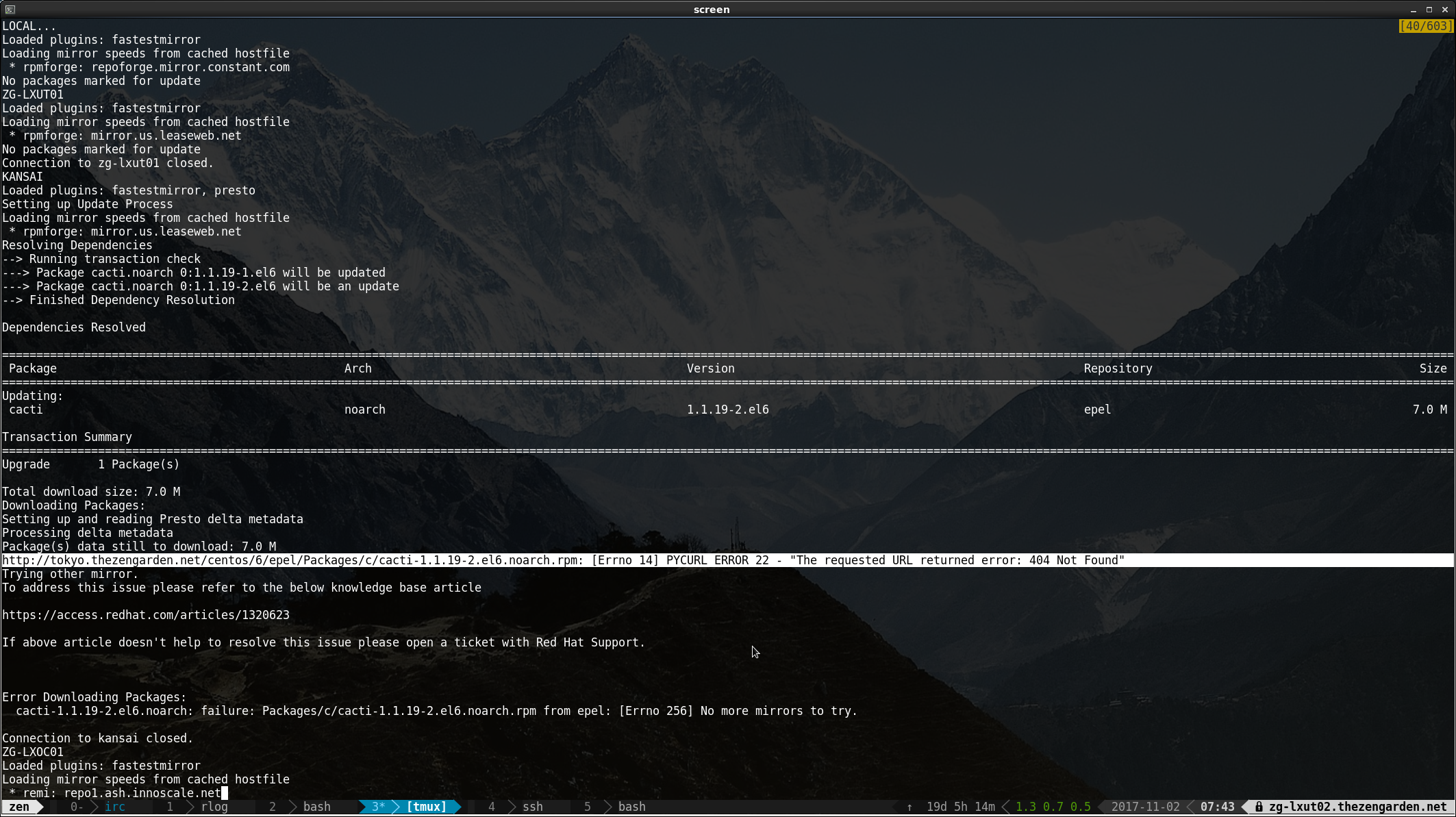This screenshot has height=817, width=1456.
Task: Click the terminal icon in the title bar
Action: tap(10, 10)
